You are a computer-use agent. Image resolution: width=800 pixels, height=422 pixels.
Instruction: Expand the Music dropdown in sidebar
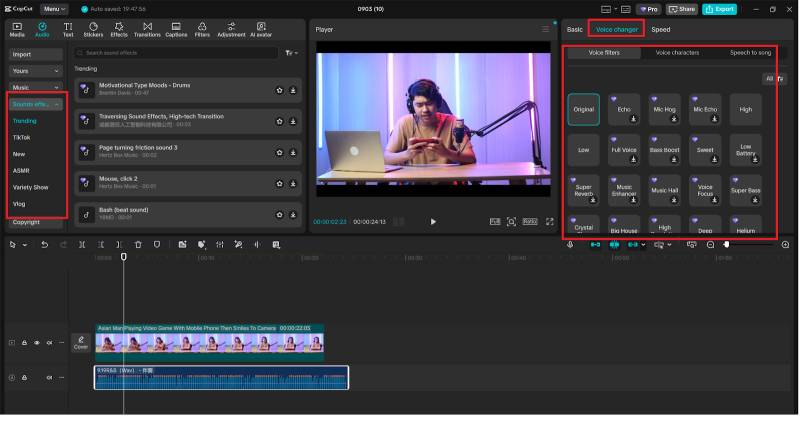[36, 88]
